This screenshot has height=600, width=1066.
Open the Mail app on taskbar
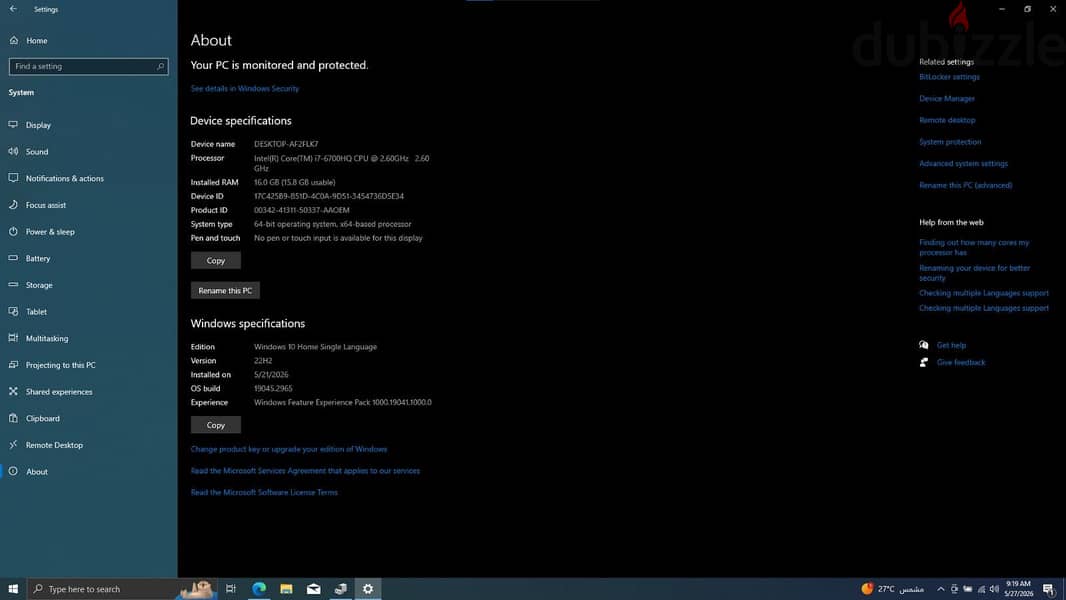point(313,588)
